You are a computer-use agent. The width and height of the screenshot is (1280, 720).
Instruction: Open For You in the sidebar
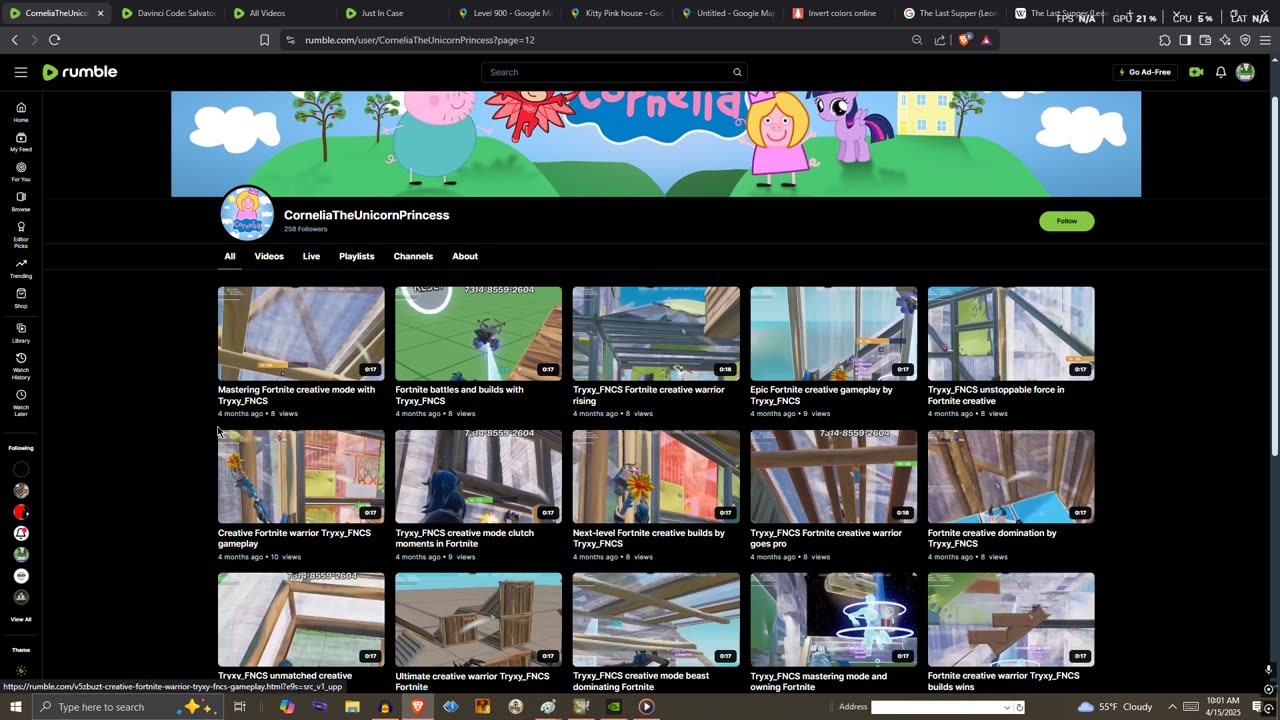(x=21, y=172)
